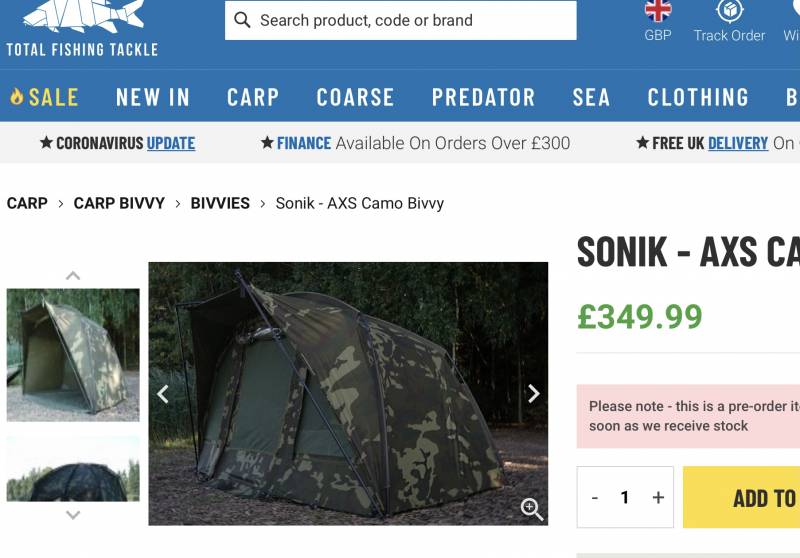
Task: Click the product search input field
Action: coord(410,20)
